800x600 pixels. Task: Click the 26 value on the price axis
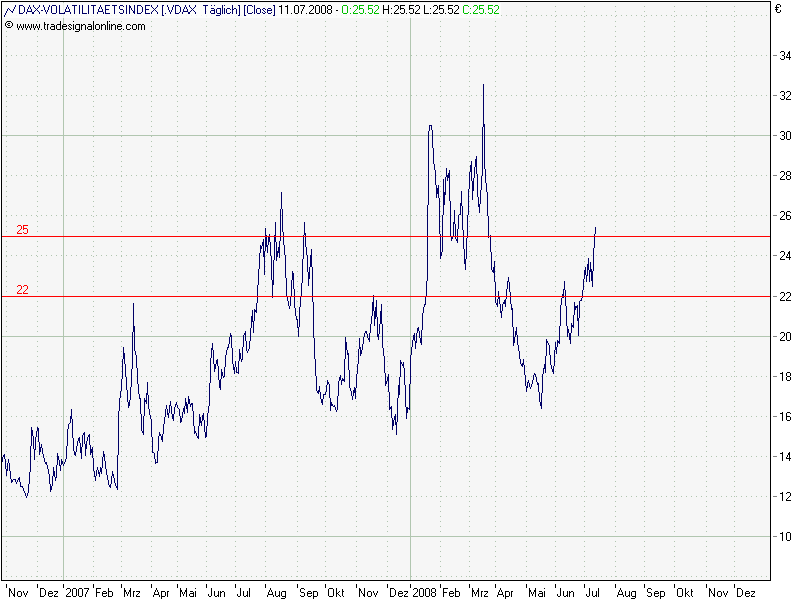click(785, 216)
